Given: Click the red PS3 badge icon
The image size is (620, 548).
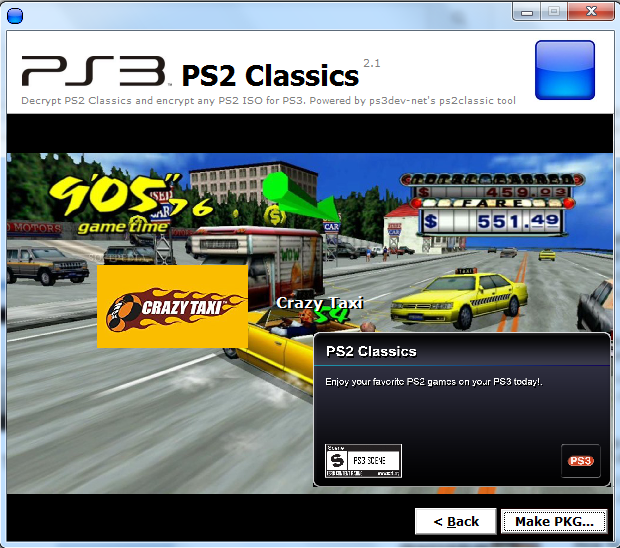Looking at the screenshot, I should 580,461.
